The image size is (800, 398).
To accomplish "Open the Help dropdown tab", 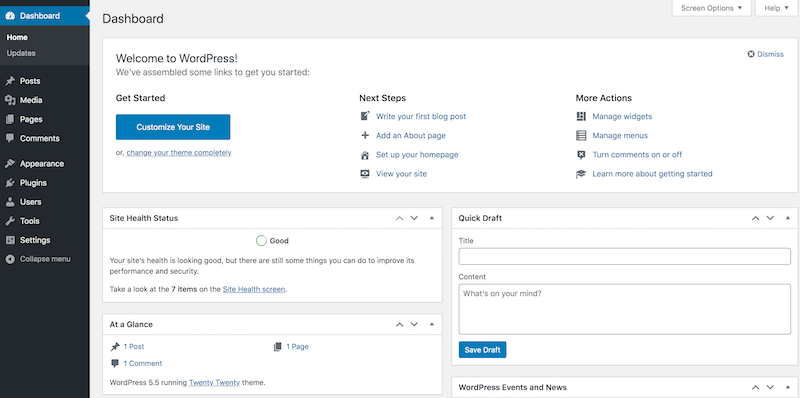I will point(776,8).
